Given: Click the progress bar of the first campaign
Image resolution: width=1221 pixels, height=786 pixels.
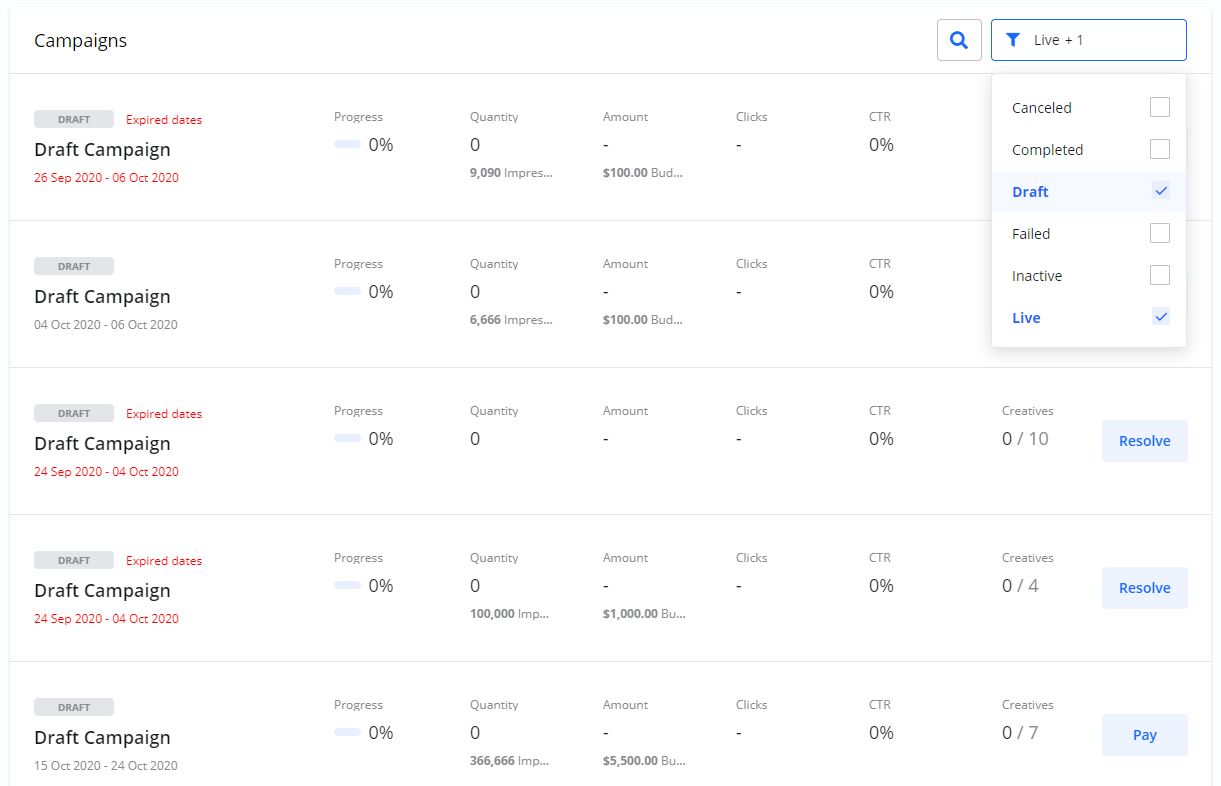Looking at the screenshot, I should click(x=347, y=145).
